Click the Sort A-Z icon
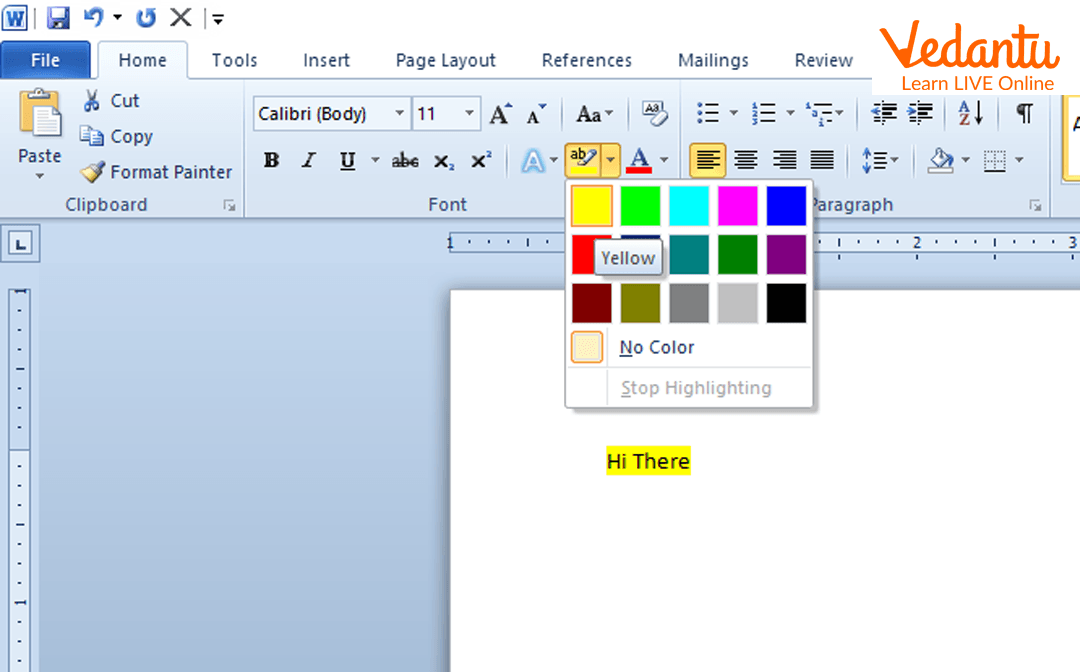 point(970,114)
